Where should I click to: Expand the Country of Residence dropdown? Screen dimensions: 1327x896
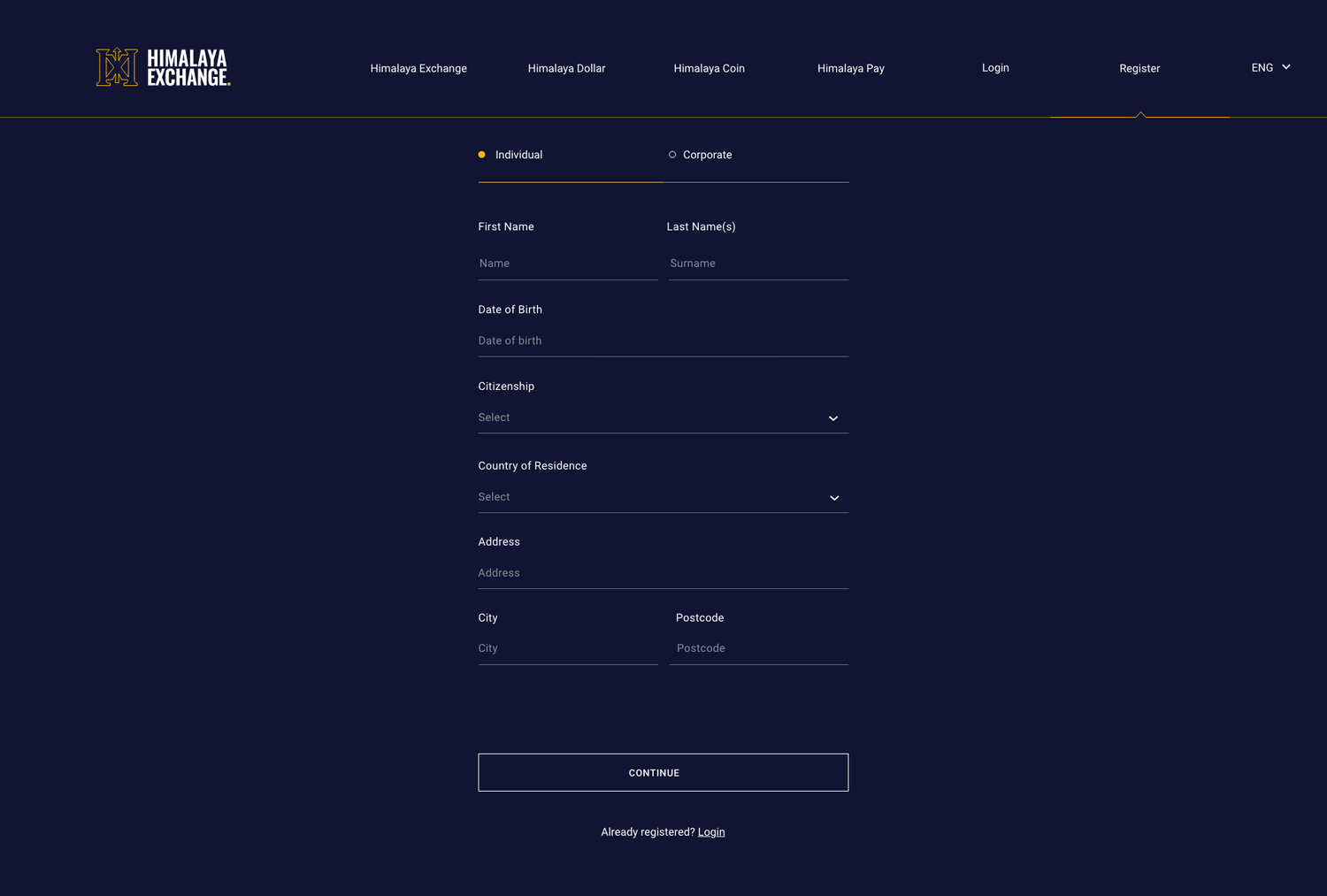[x=663, y=497]
